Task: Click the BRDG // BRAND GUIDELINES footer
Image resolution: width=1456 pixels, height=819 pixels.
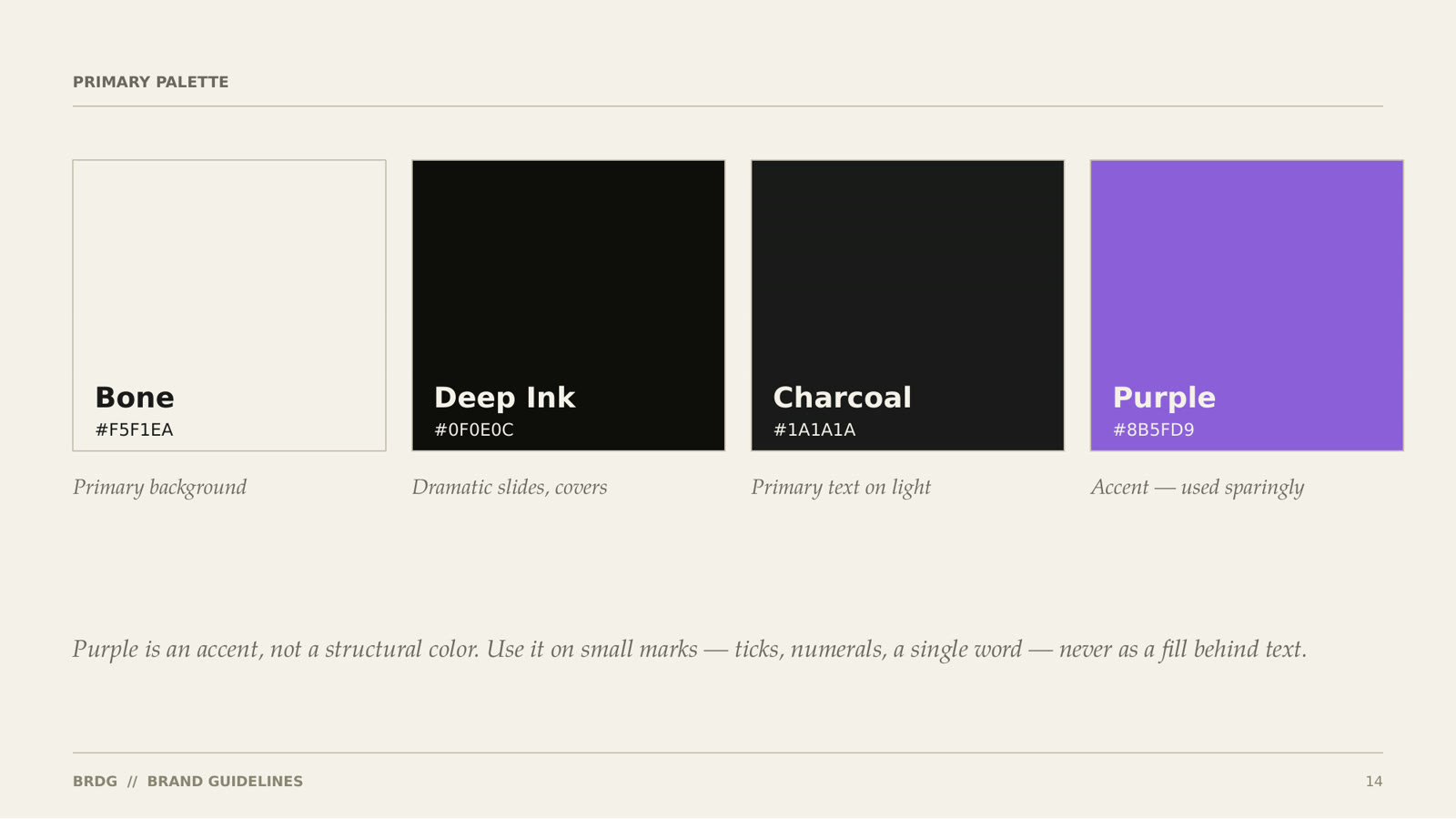Action: [x=188, y=782]
